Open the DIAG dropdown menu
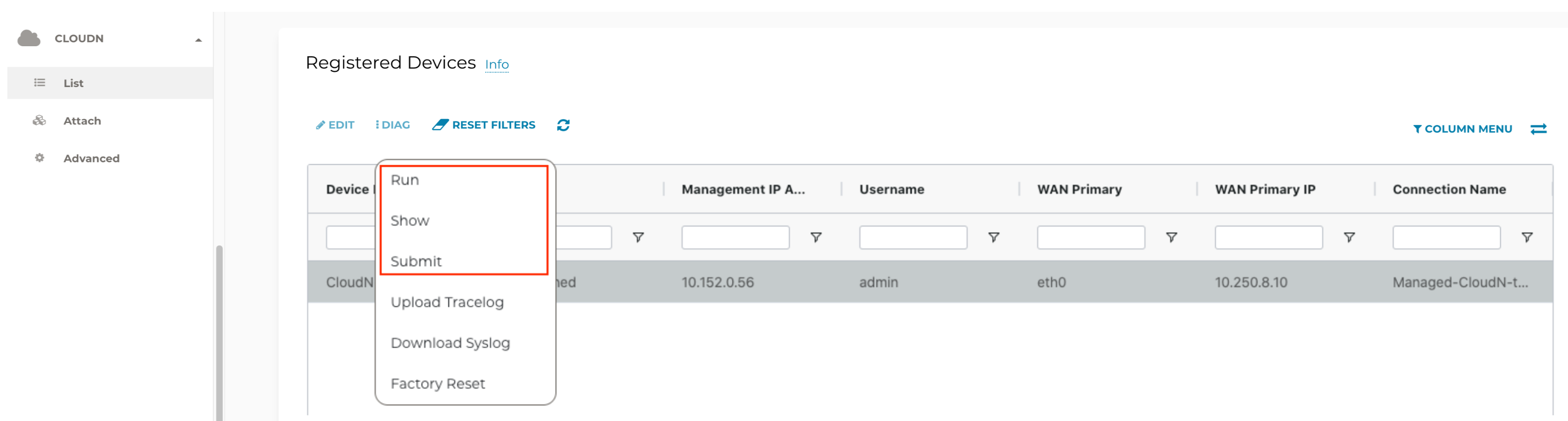The width and height of the screenshot is (1568, 421). [x=393, y=125]
